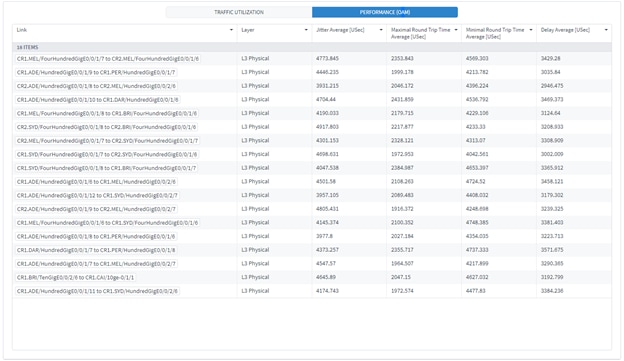Click maximal round trip value 2431.859
624x361 pixels.
tap(402, 100)
